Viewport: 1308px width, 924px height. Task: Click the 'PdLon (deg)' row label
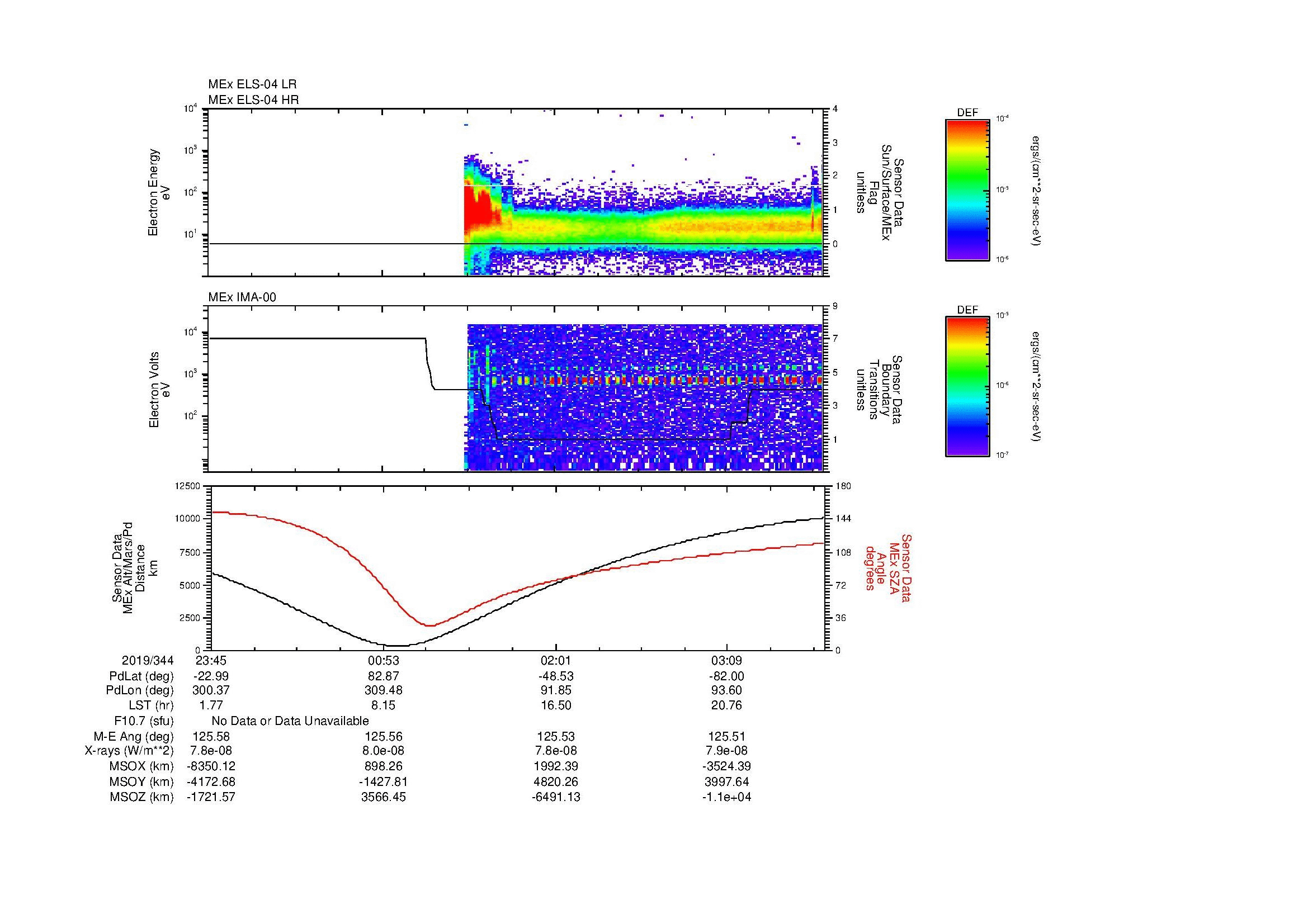140,690
